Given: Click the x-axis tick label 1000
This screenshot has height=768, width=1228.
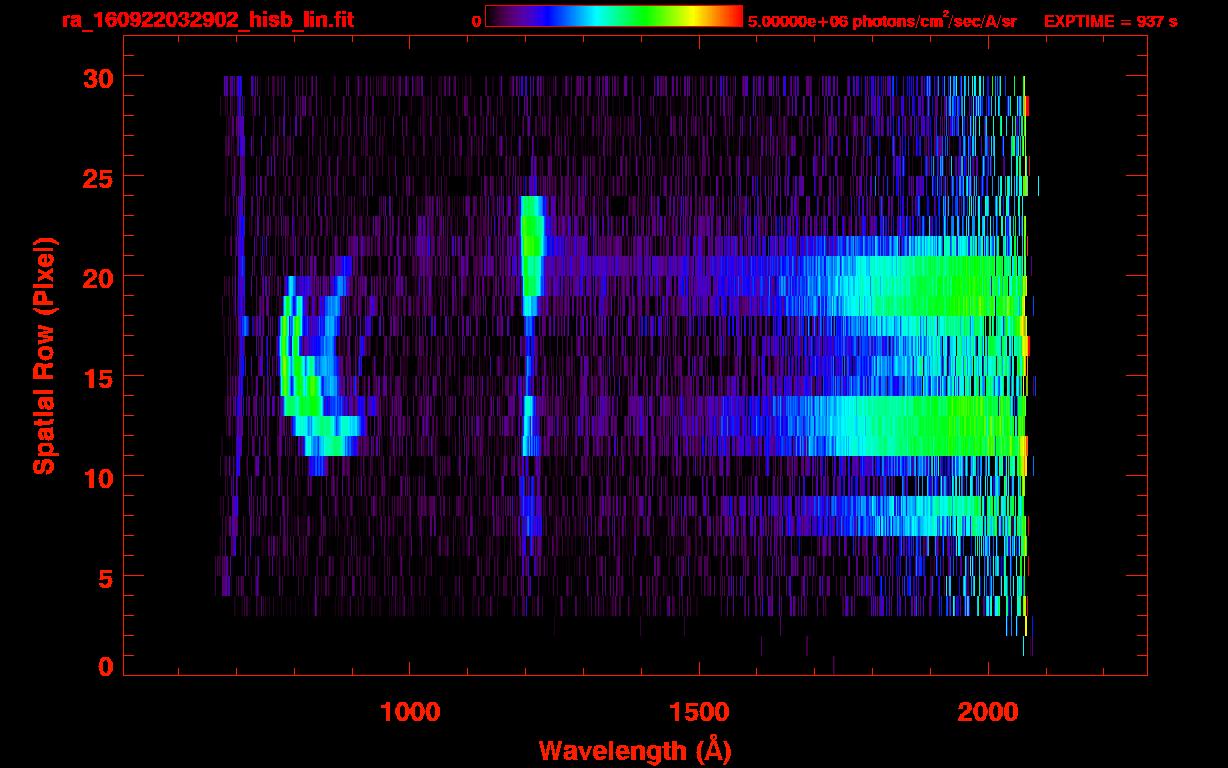Looking at the screenshot, I should coord(410,712).
